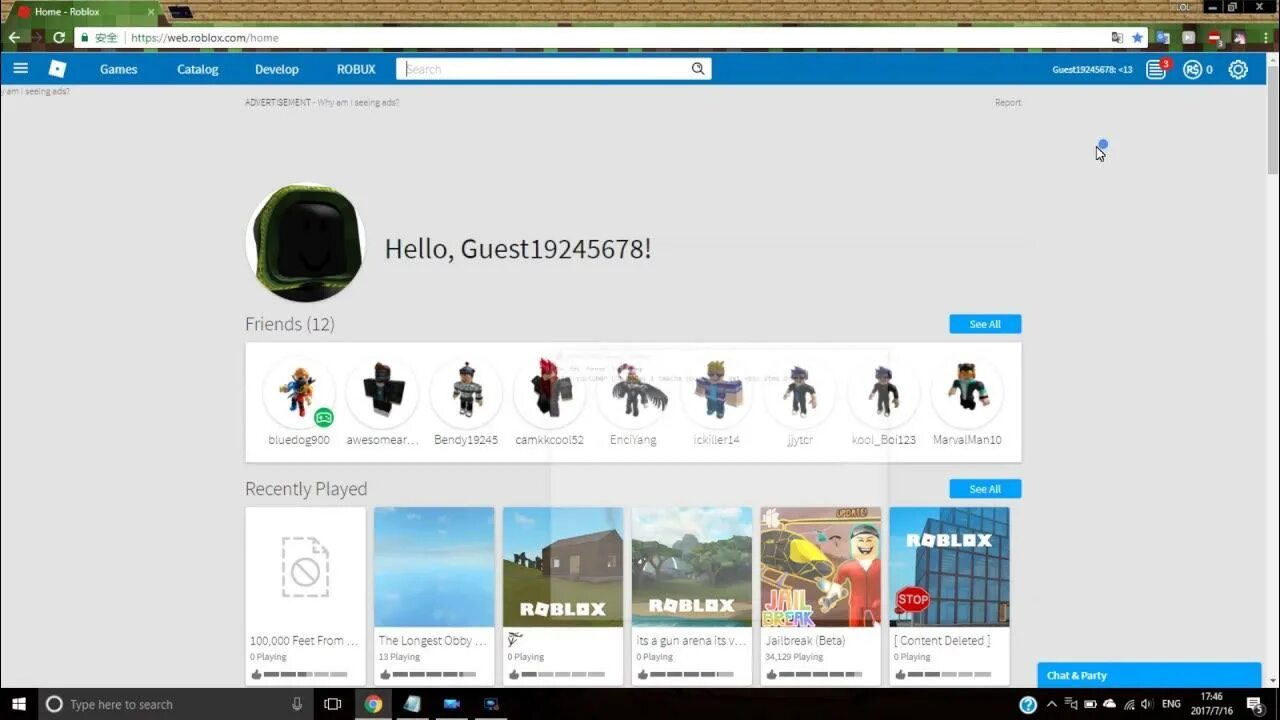Click the help question mark tray icon
This screenshot has height=720, width=1280.
pyautogui.click(x=1027, y=704)
